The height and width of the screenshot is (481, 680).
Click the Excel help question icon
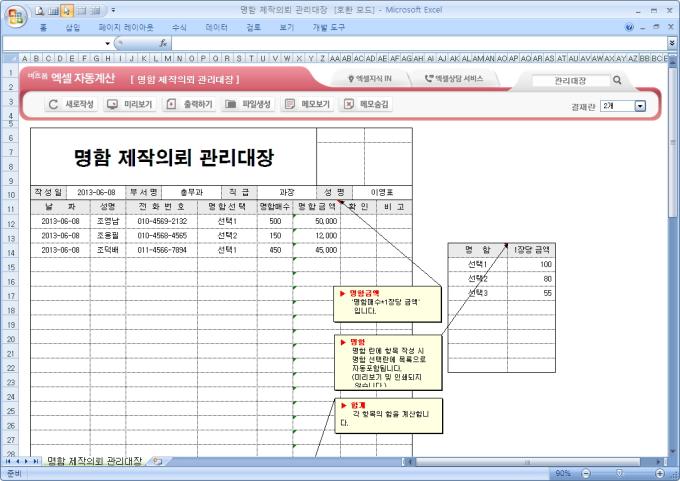629,27
